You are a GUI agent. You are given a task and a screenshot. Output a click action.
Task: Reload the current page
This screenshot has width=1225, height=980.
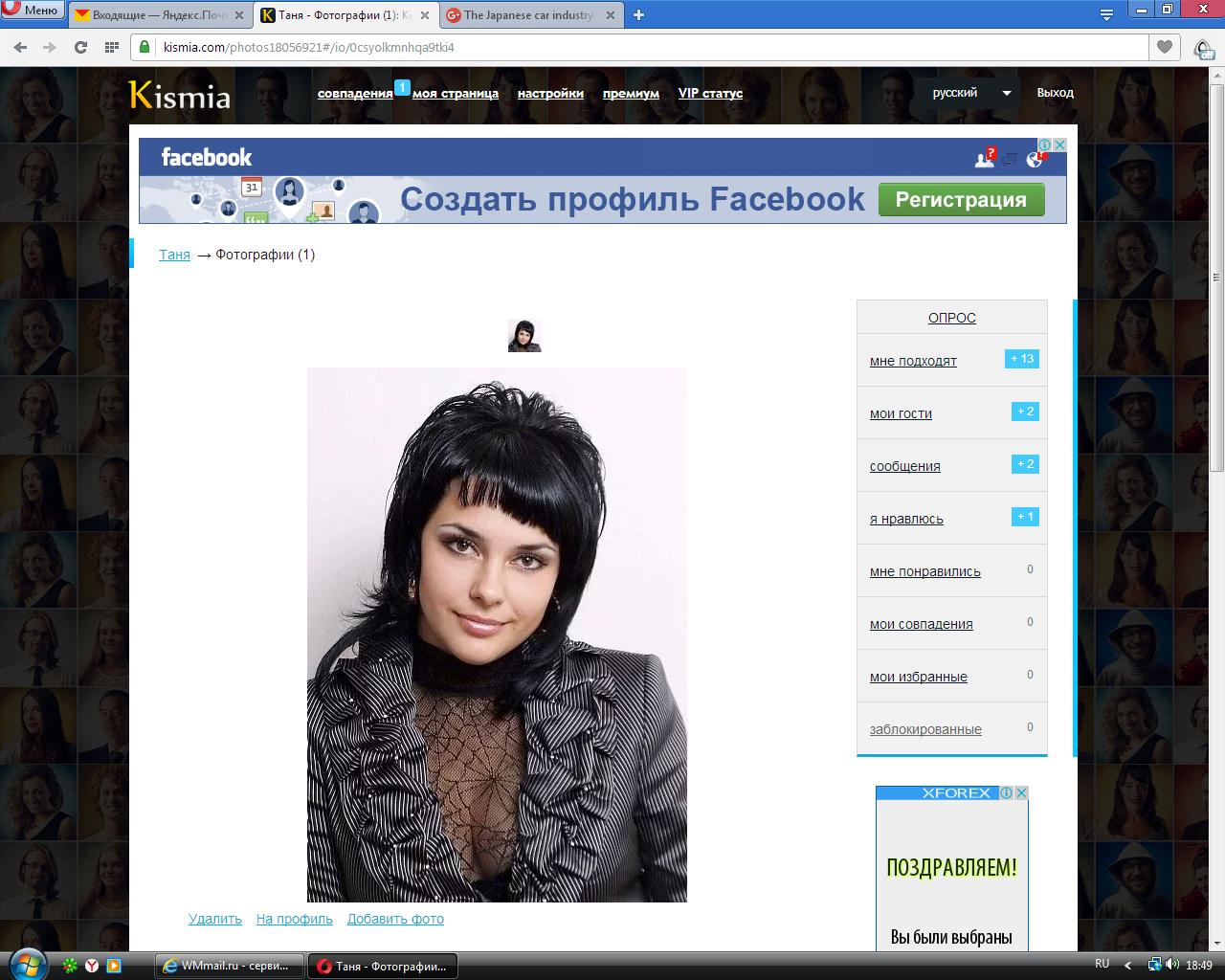tap(80, 47)
